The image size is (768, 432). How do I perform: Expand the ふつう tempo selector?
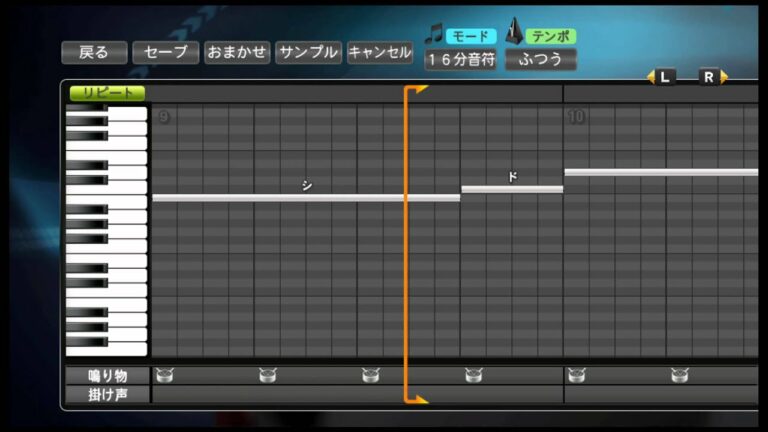coord(540,59)
